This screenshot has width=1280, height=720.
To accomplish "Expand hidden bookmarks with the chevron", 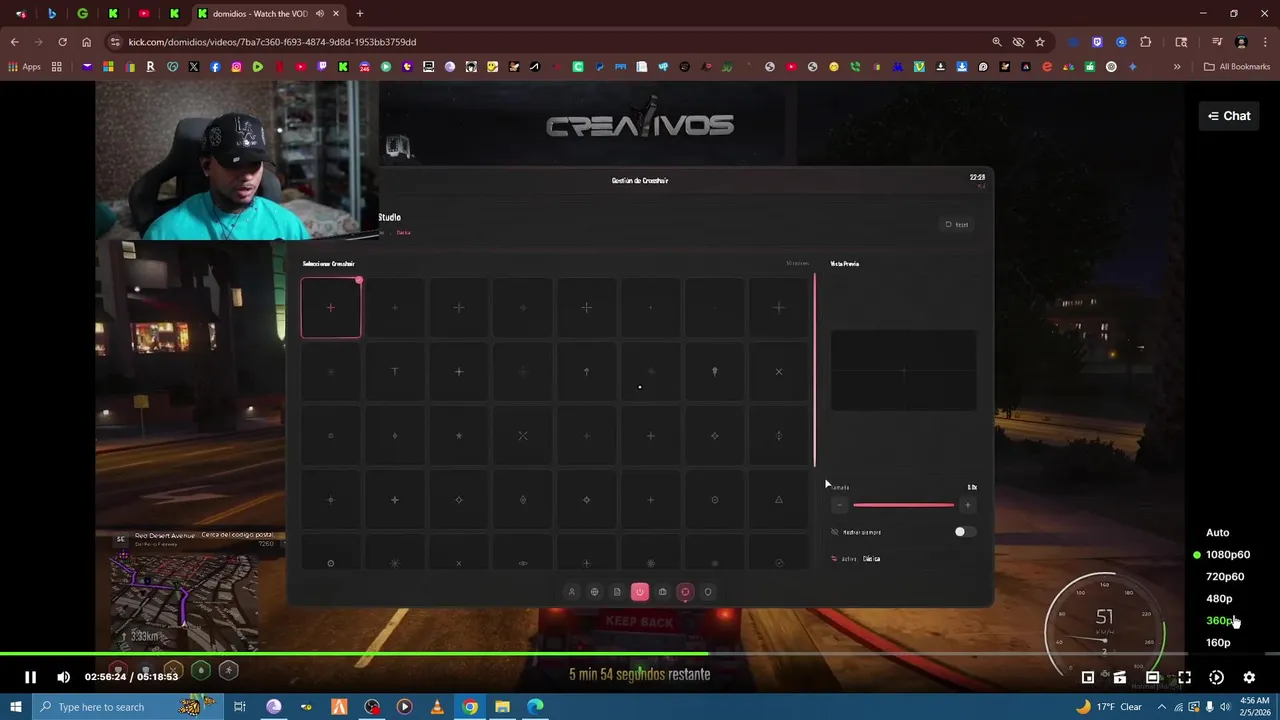I will tap(1177, 67).
